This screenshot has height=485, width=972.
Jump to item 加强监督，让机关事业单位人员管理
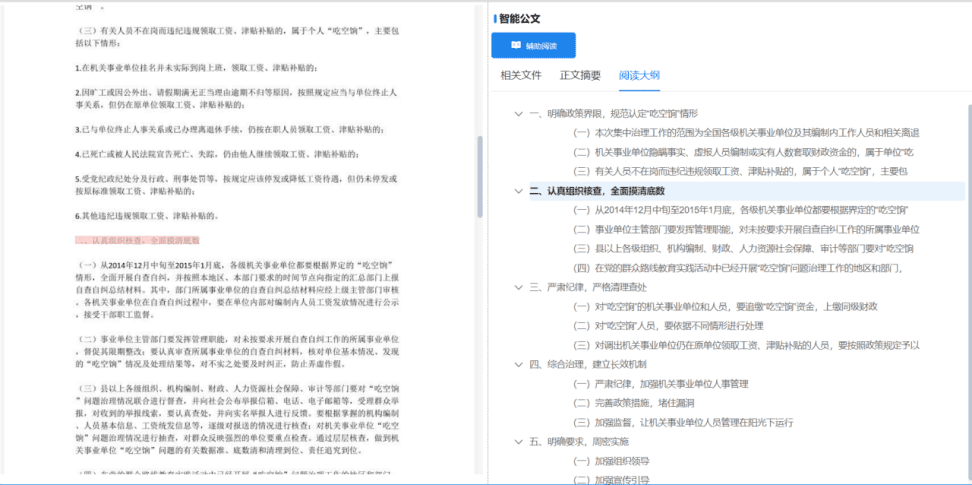pyautogui.click(x=683, y=422)
